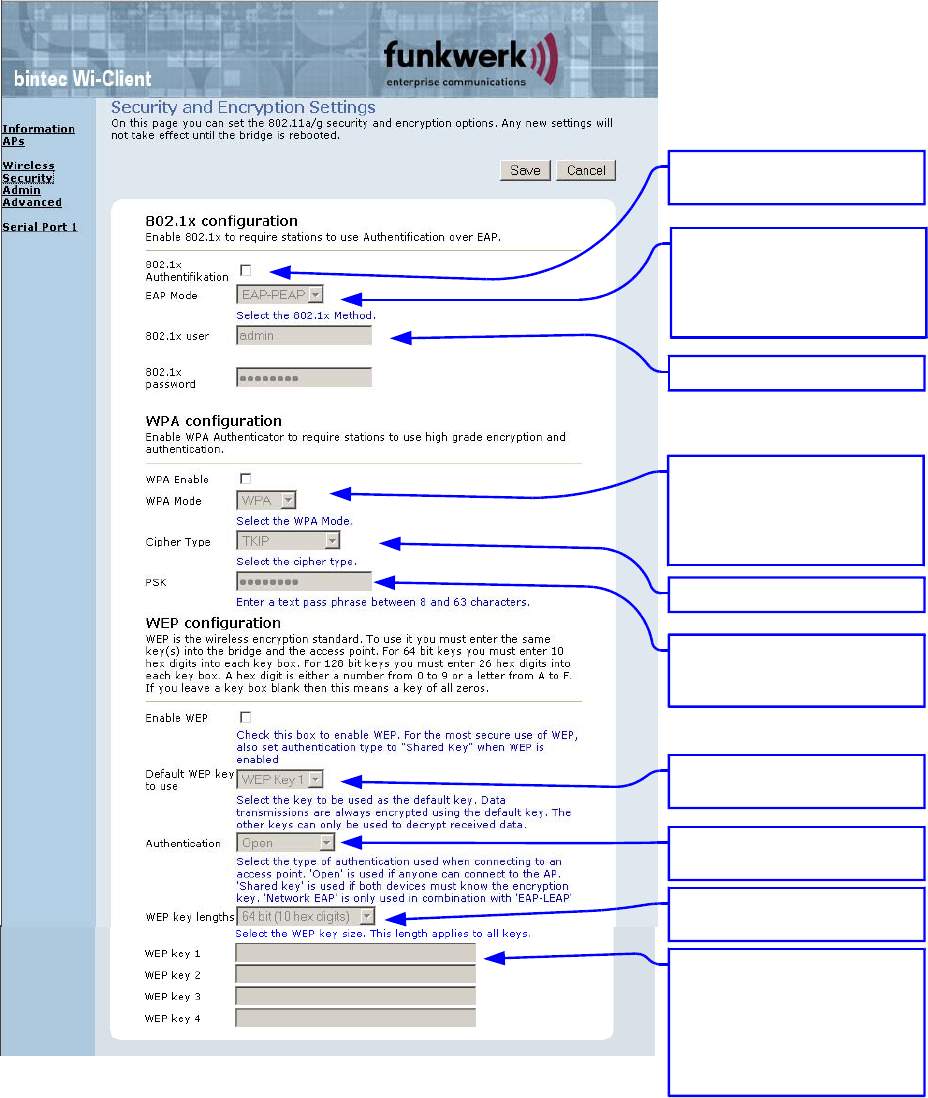
Task: Open the Default WEP key dropdown
Action: point(280,779)
